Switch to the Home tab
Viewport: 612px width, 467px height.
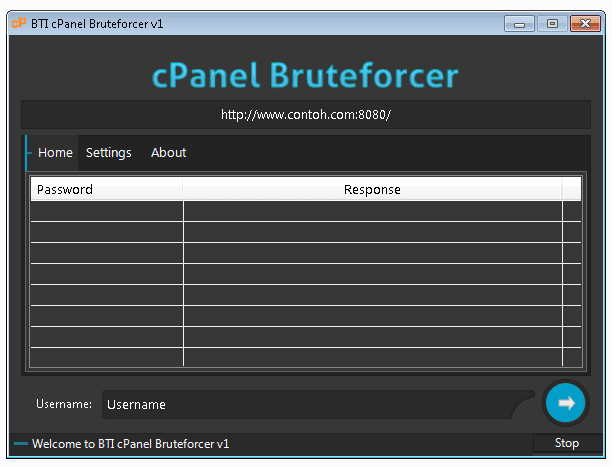[55, 153]
